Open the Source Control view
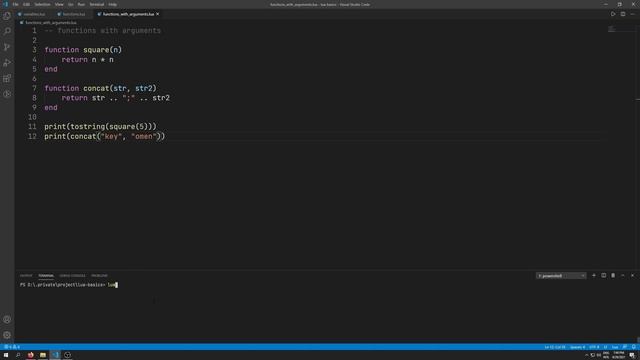 point(7,47)
